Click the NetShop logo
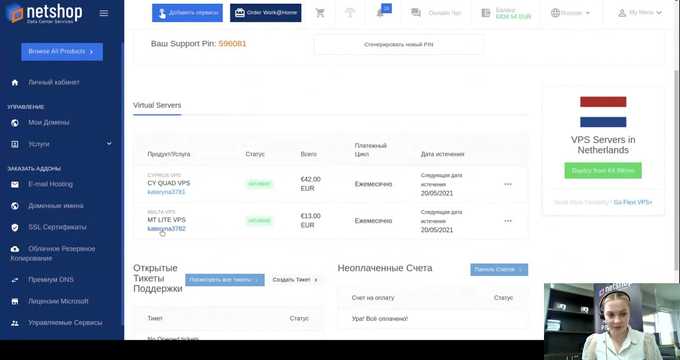The width and height of the screenshot is (680, 360). point(44,13)
